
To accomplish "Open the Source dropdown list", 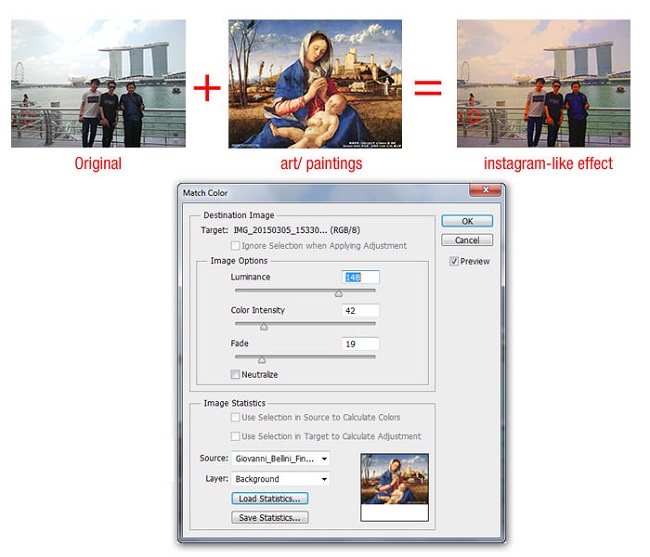I will [280, 459].
